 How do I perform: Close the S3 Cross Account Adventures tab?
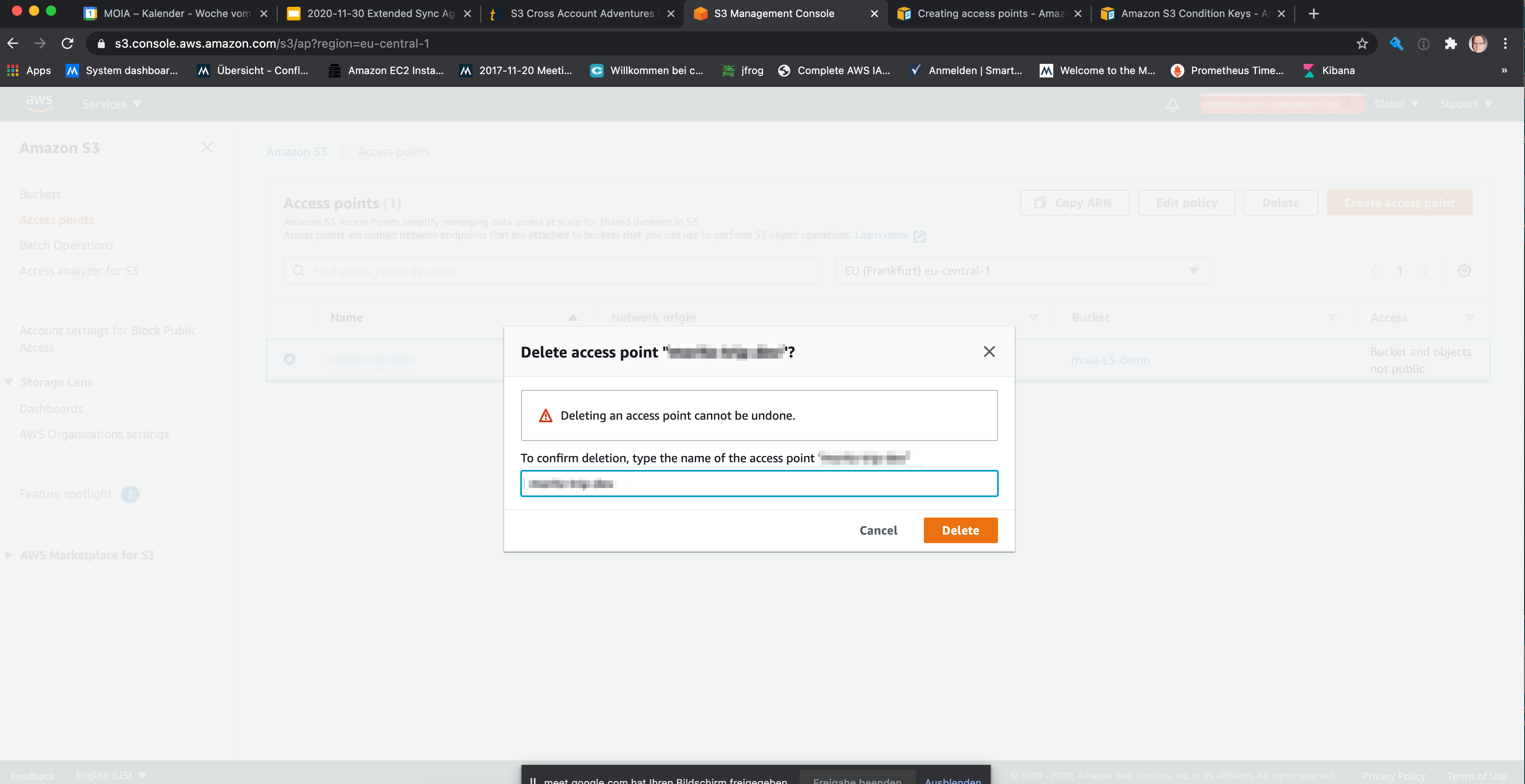tap(671, 14)
